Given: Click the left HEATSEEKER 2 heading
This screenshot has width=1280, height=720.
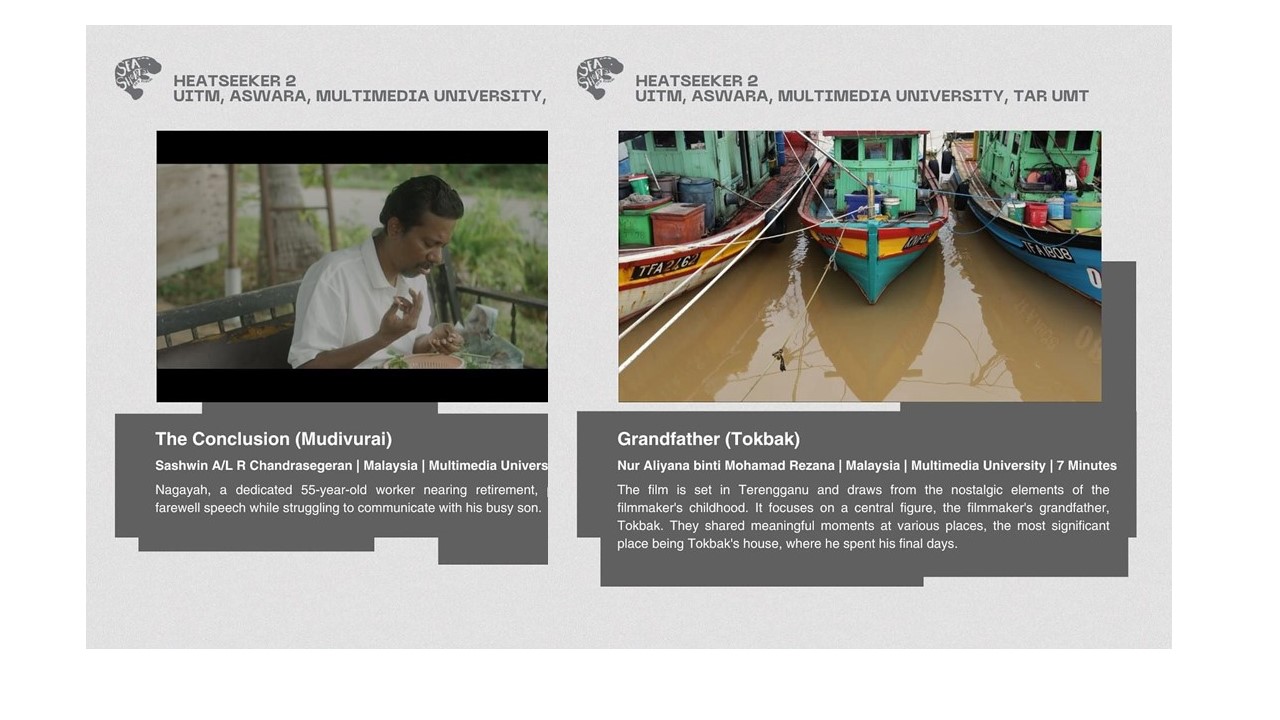Looking at the screenshot, I should click(x=234, y=81).
